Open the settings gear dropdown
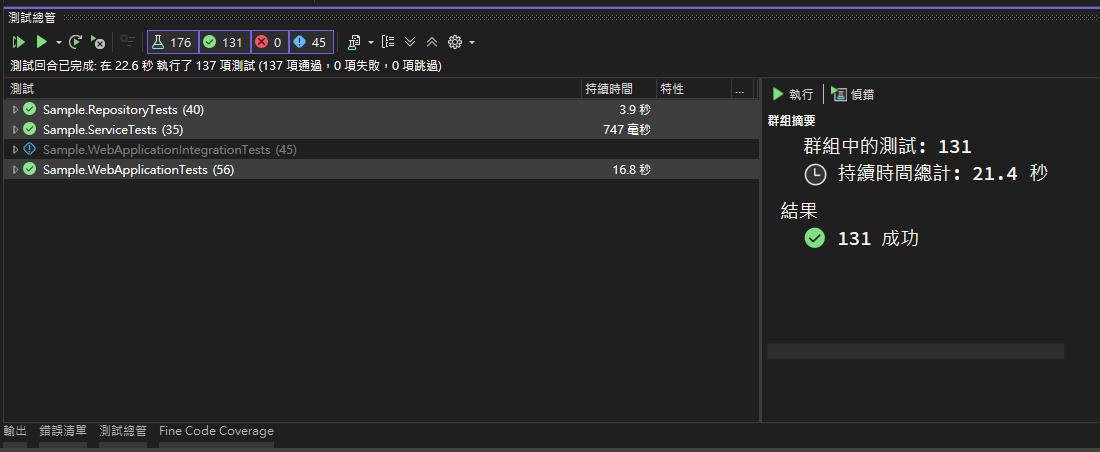 coord(460,42)
